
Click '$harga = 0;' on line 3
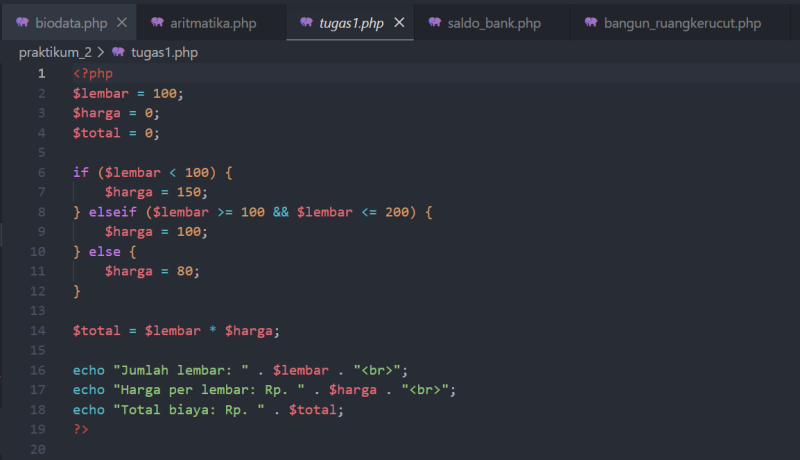coord(116,113)
